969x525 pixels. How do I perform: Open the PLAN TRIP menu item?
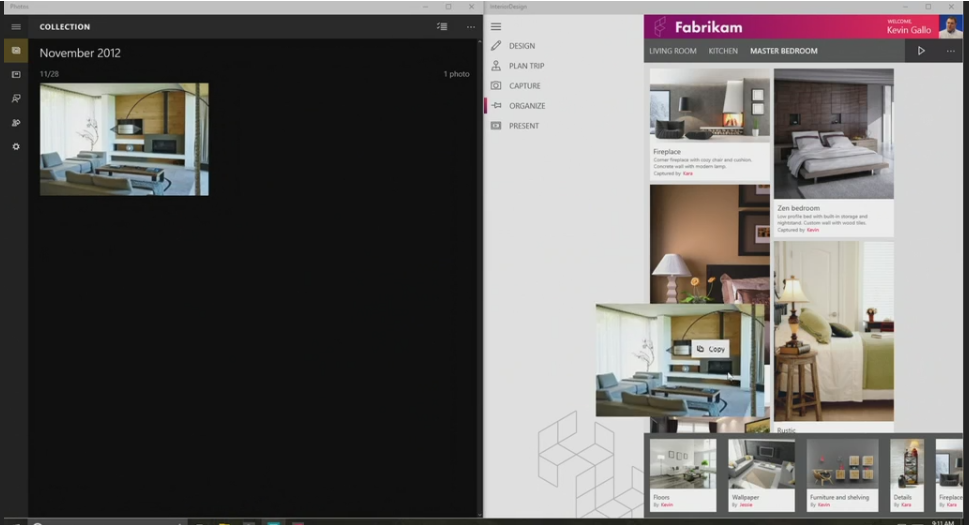tap(527, 65)
